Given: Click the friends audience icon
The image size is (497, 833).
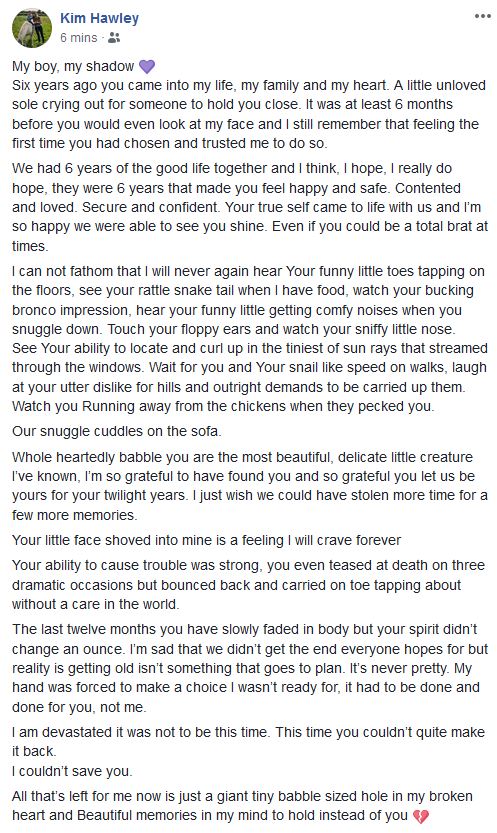Looking at the screenshot, I should [x=114, y=38].
